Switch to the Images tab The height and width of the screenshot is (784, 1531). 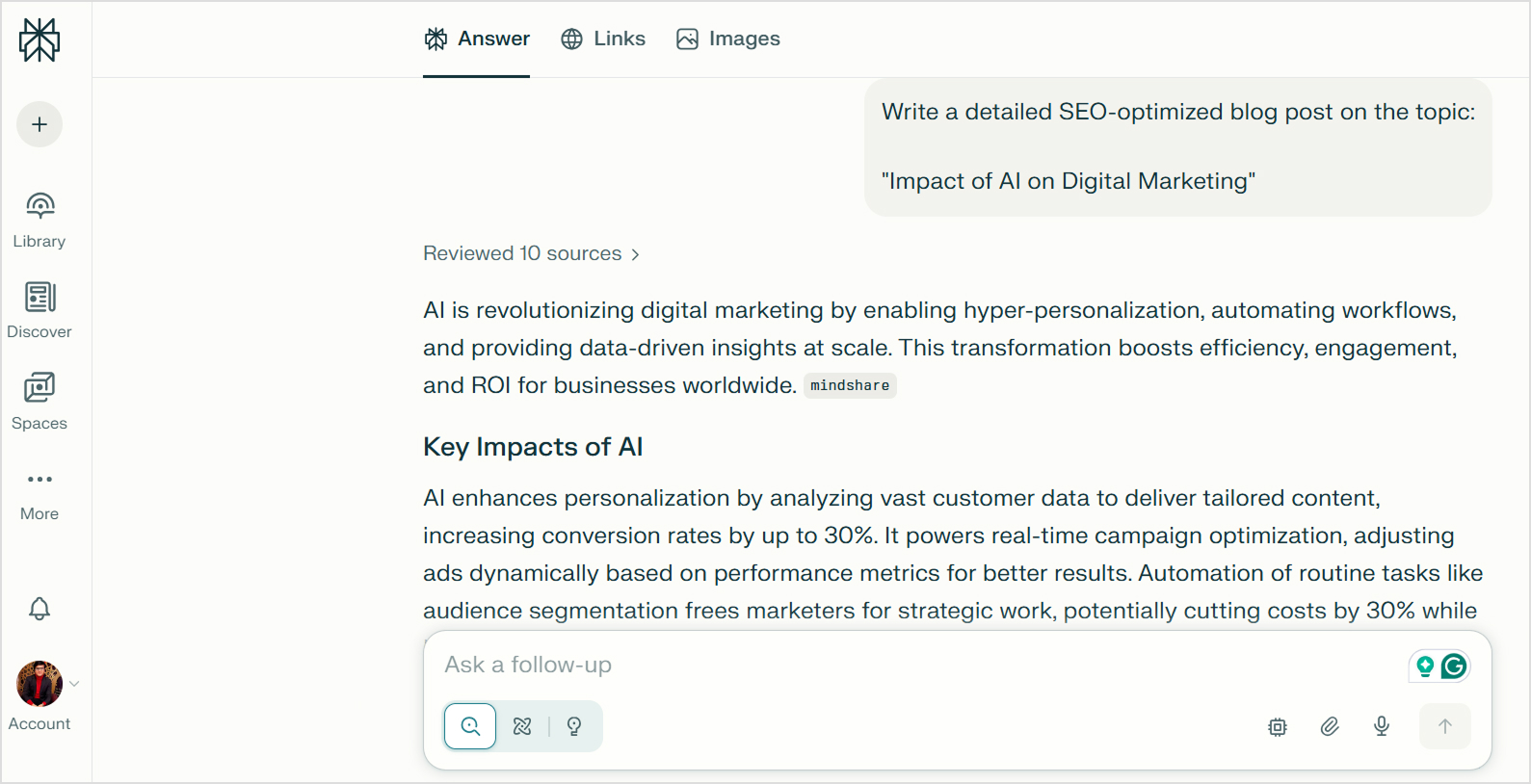coord(728,39)
